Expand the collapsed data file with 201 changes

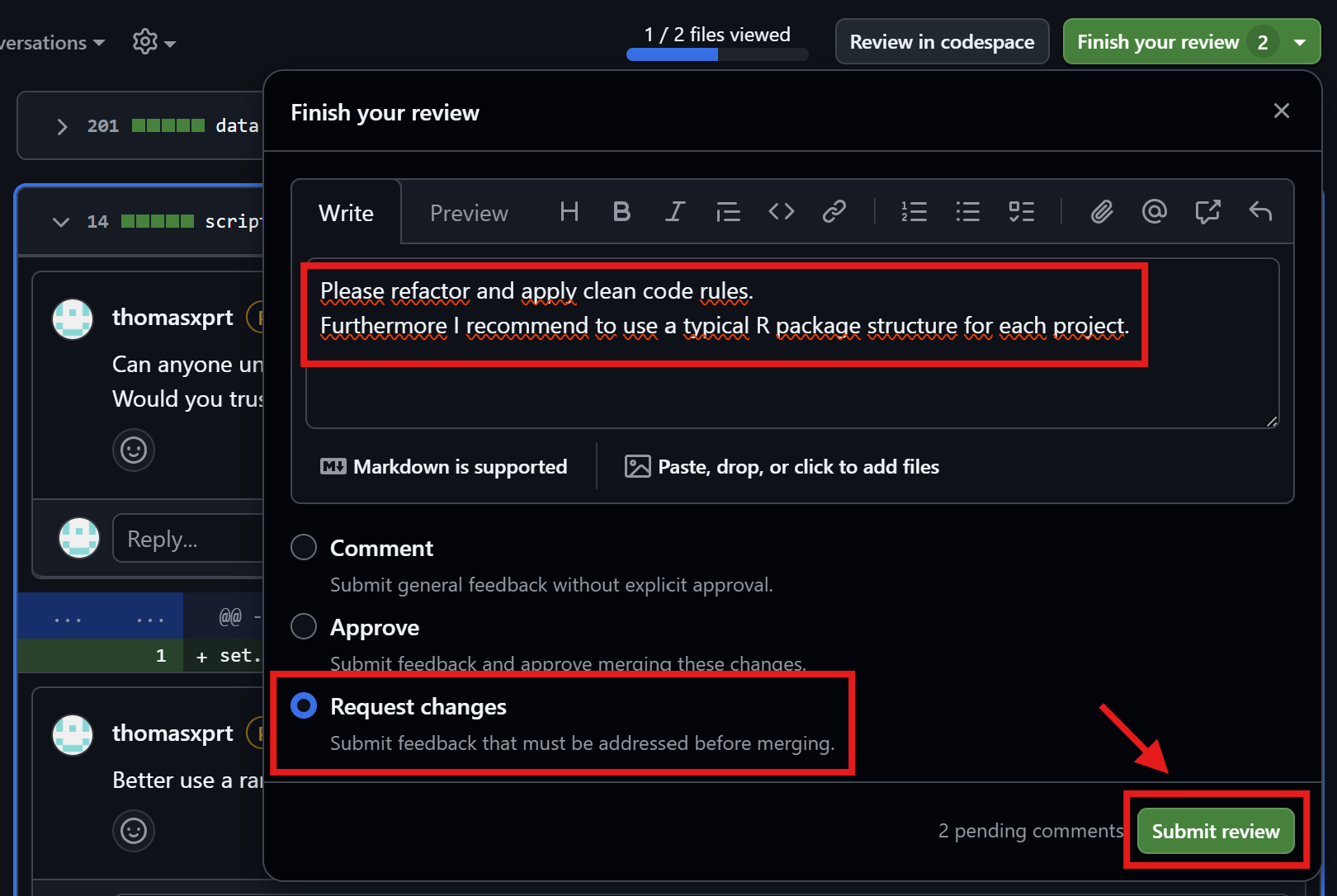62,126
